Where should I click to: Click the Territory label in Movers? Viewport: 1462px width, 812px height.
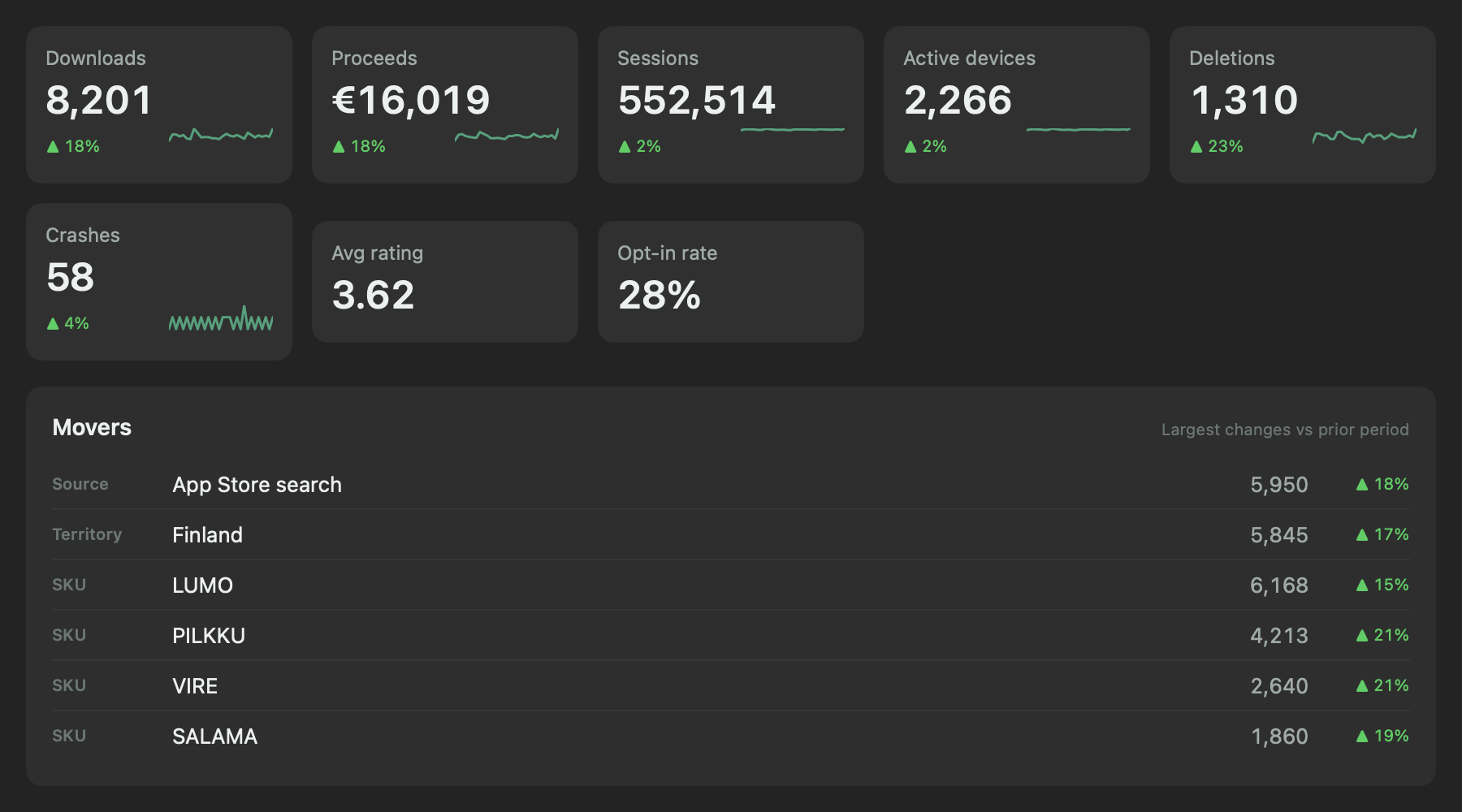[87, 534]
